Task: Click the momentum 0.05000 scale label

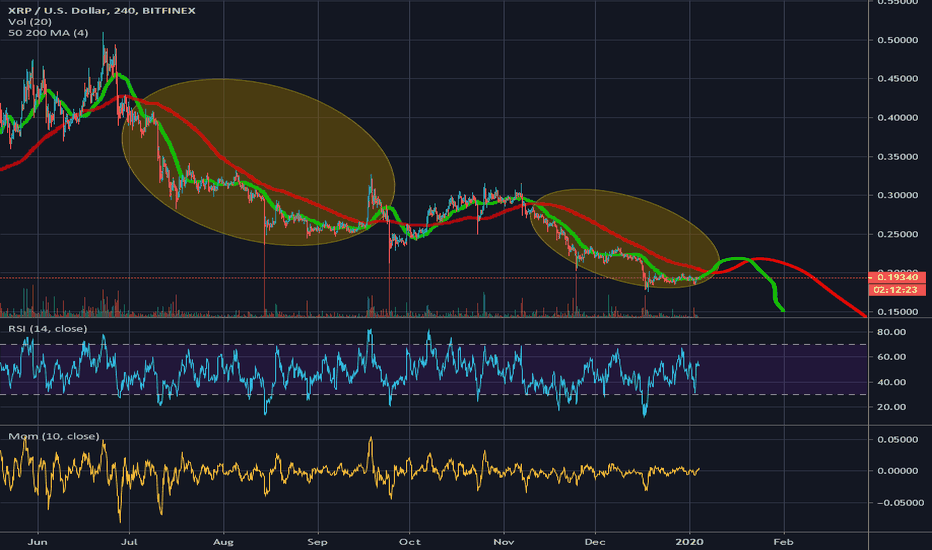Action: 898,439
